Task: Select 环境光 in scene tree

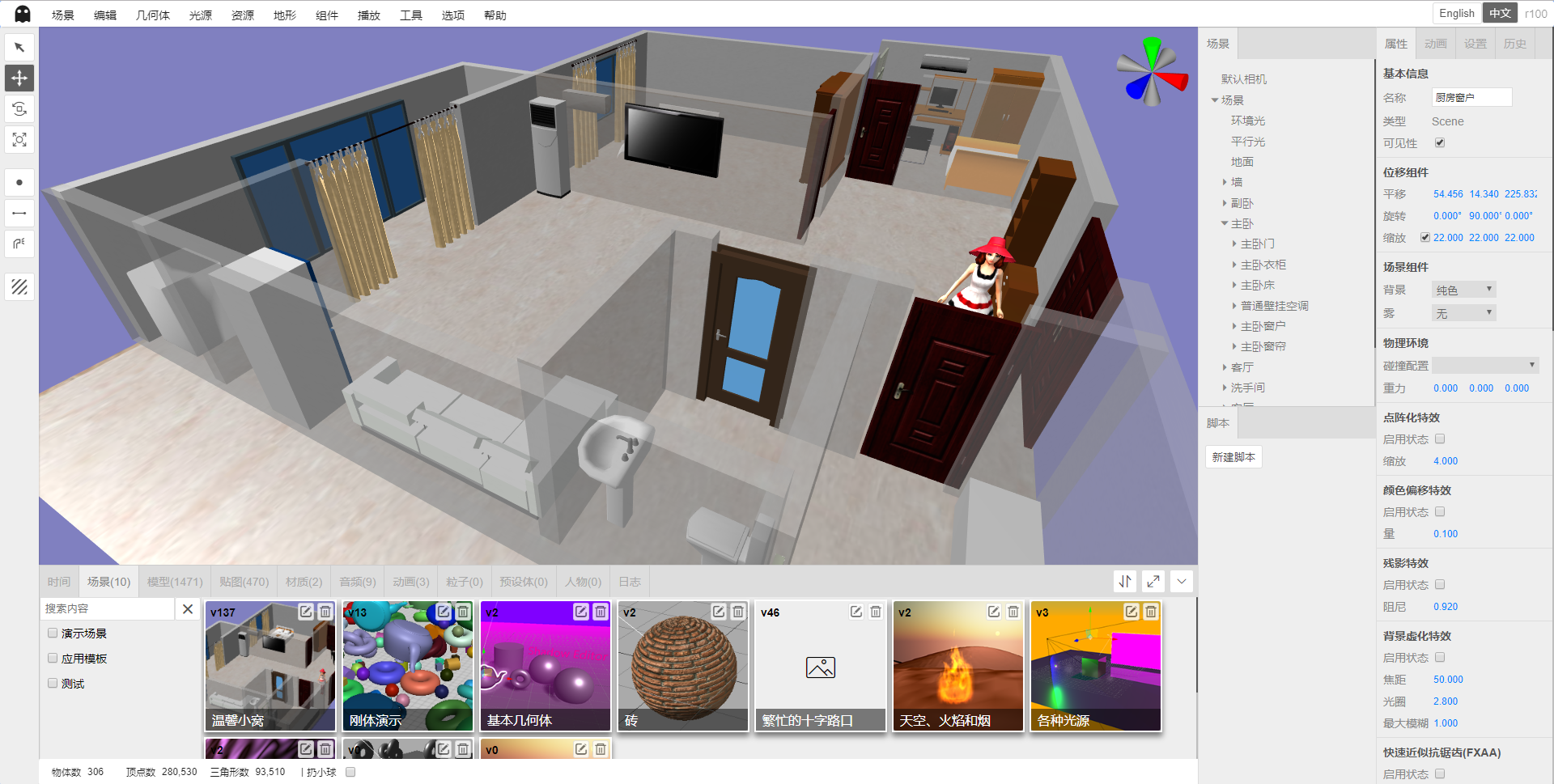Action: (x=1248, y=121)
